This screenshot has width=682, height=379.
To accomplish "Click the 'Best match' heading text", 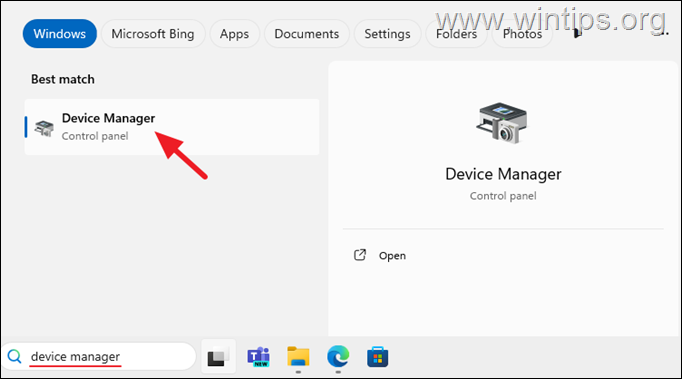I will pyautogui.click(x=63, y=79).
